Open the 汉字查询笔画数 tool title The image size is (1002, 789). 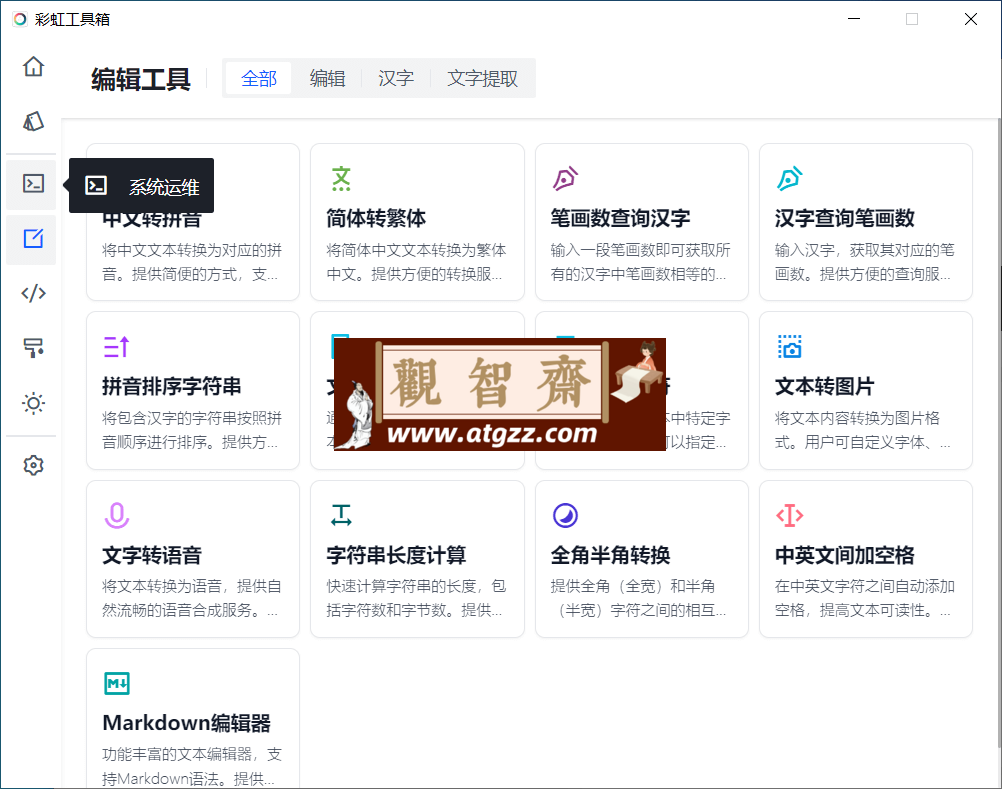845,218
